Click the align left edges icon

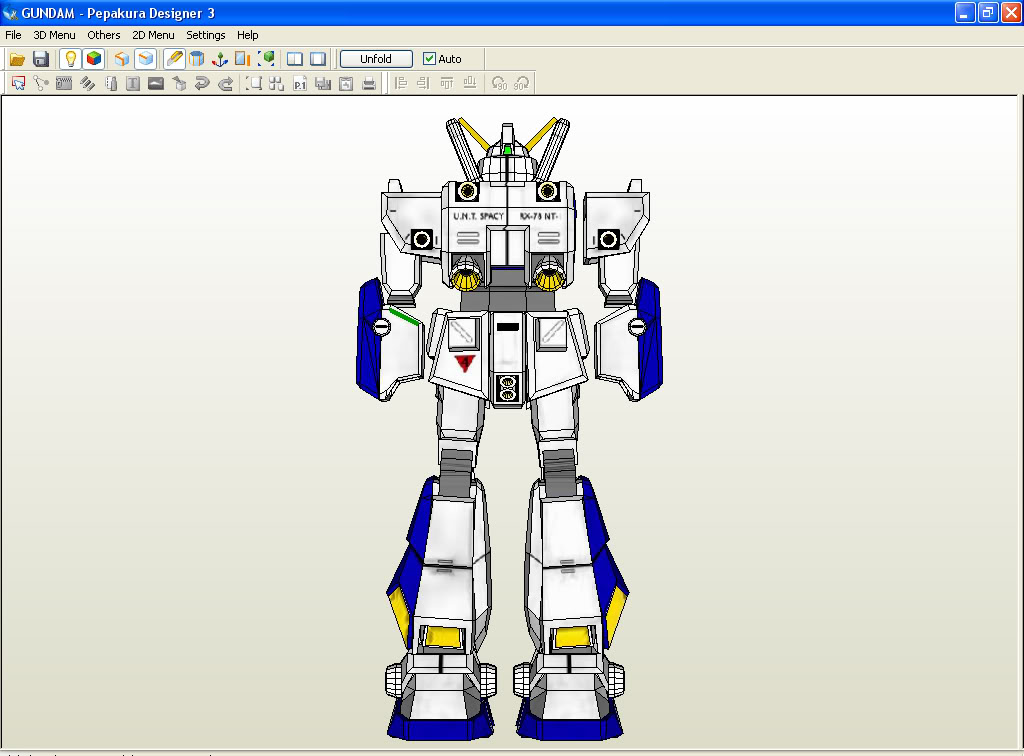(x=401, y=84)
